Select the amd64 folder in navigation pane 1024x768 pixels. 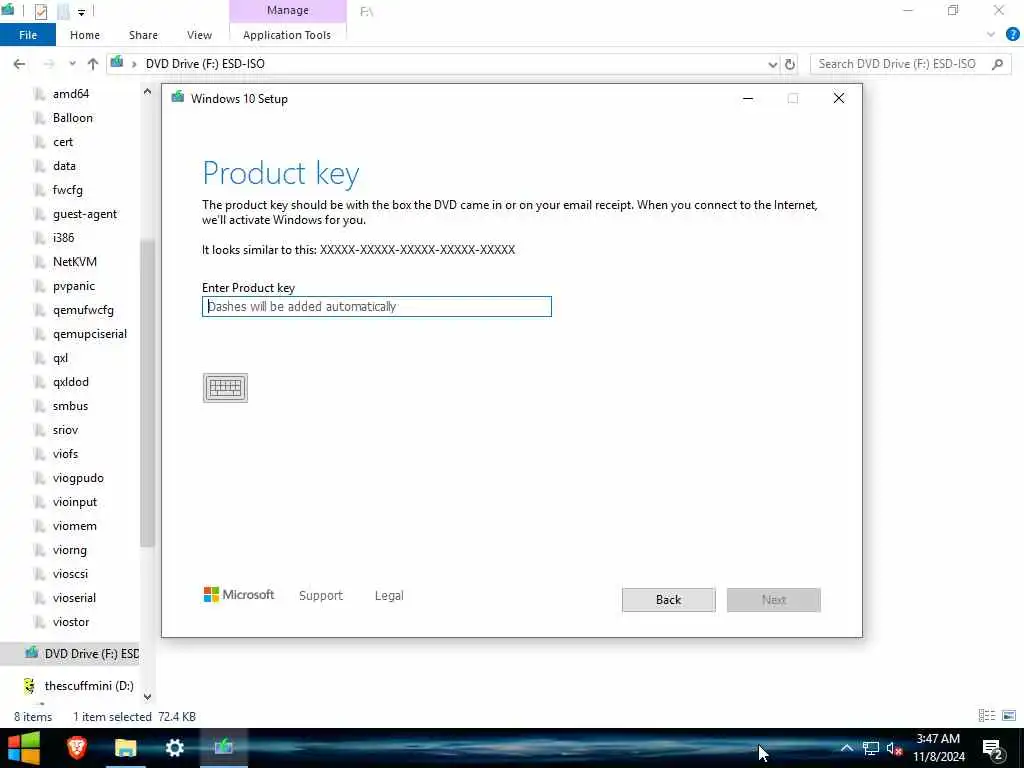pyautogui.click(x=71, y=94)
